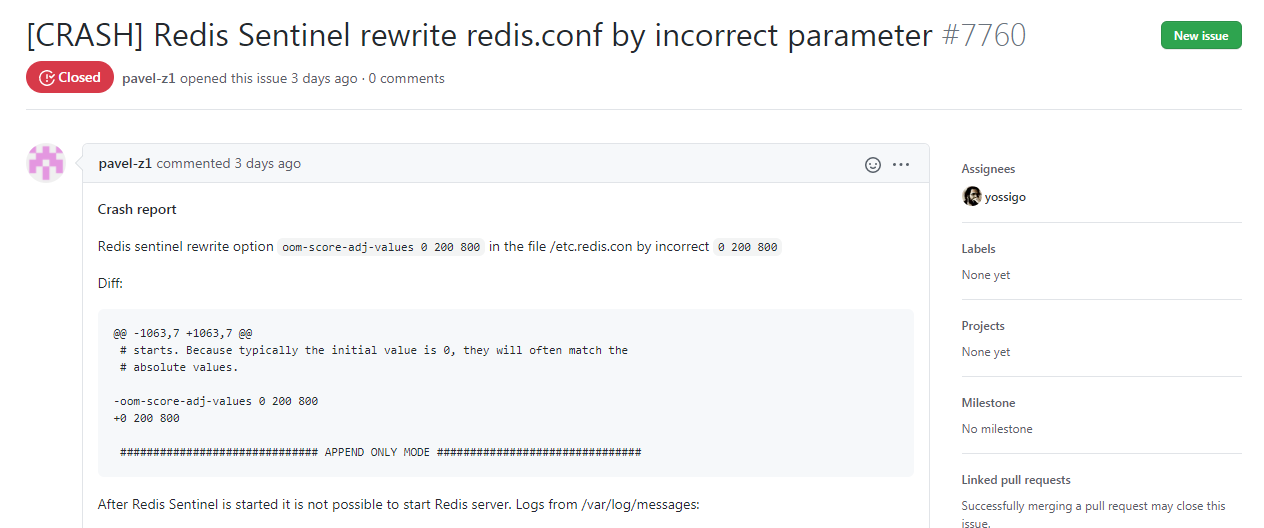1264x528 pixels.
Task: Click the Milestone sidebar heading
Action: [x=988, y=402]
